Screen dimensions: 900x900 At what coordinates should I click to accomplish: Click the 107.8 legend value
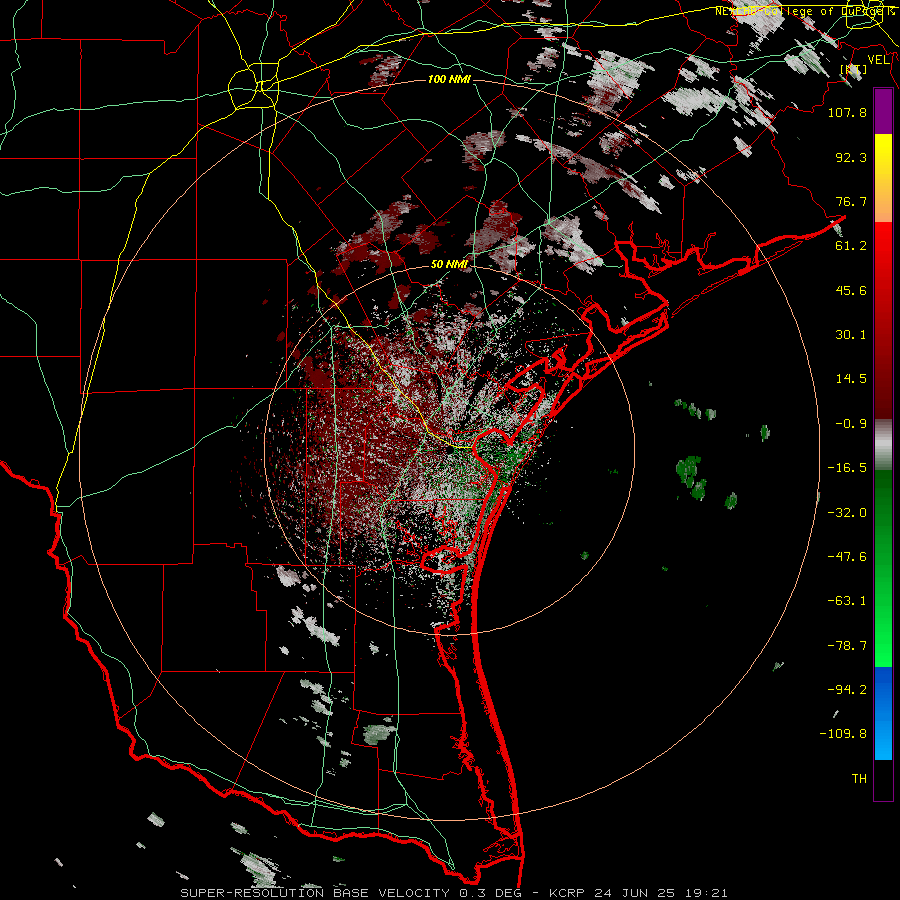click(x=847, y=112)
